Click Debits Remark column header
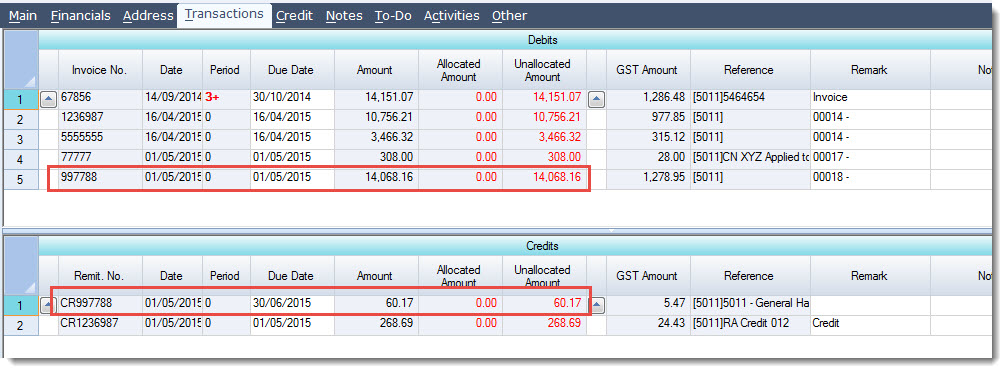 pos(870,70)
